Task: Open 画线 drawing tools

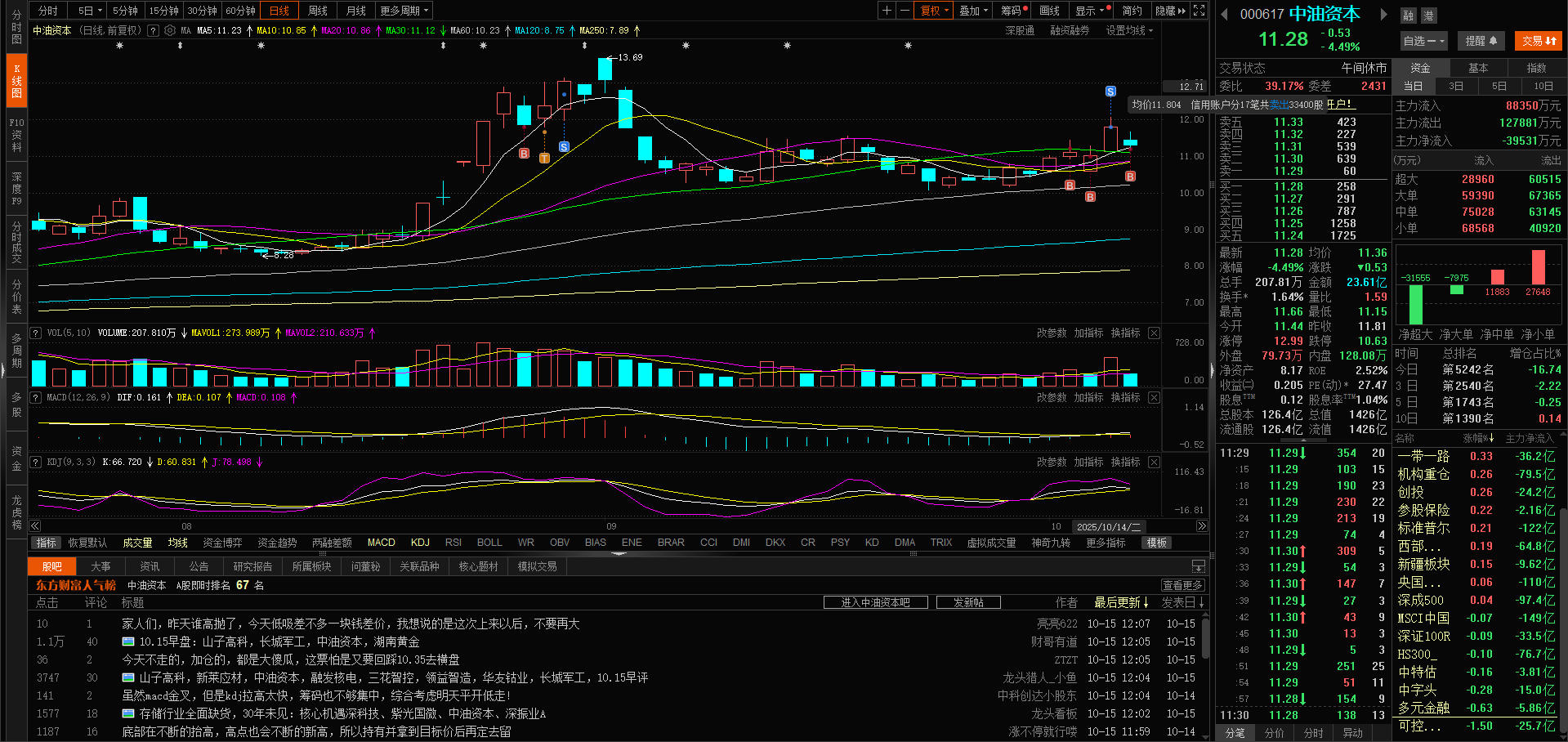Action: (x=1050, y=11)
